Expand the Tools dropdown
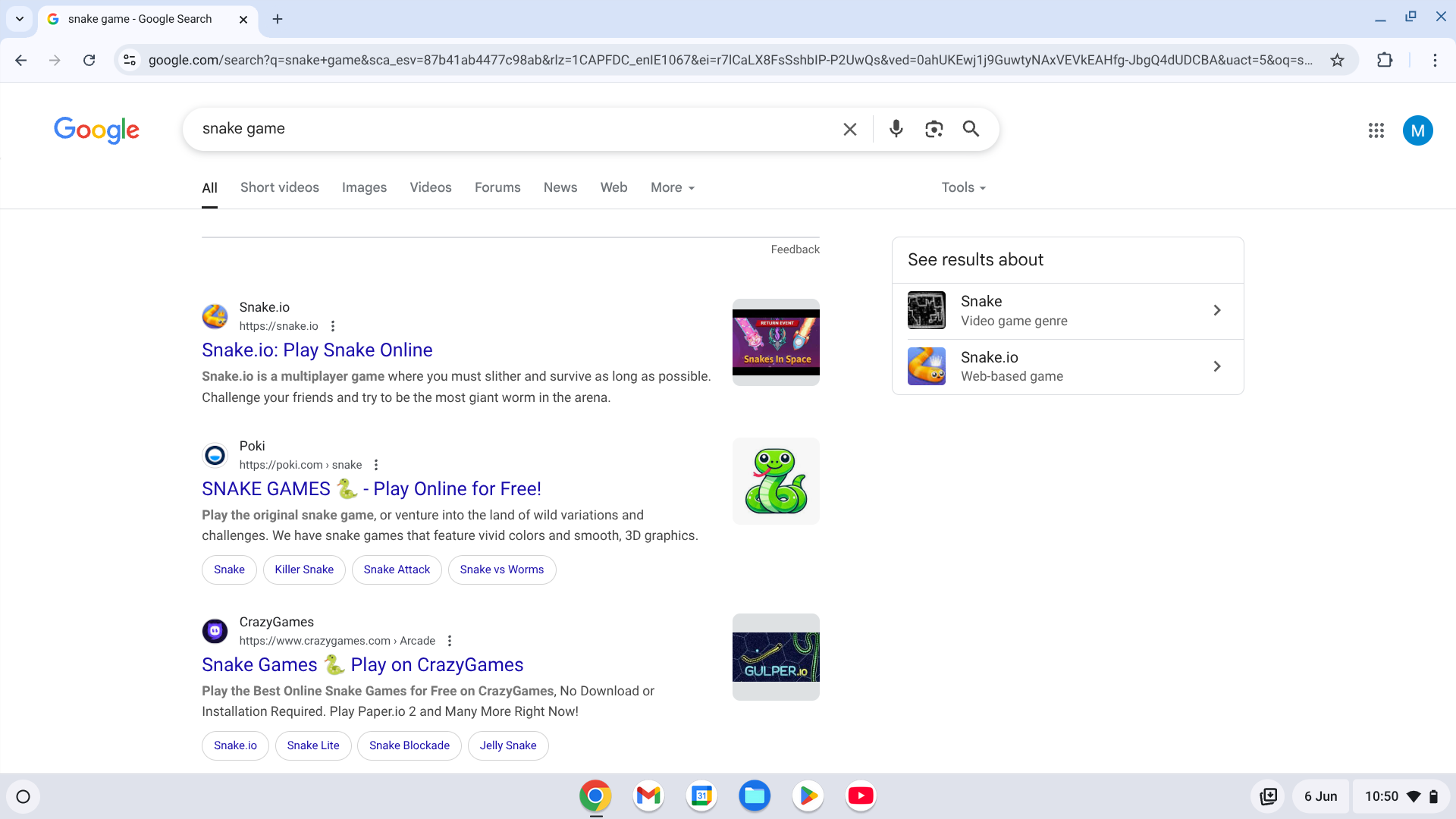Screen dimensions: 1456x819 [964, 187]
